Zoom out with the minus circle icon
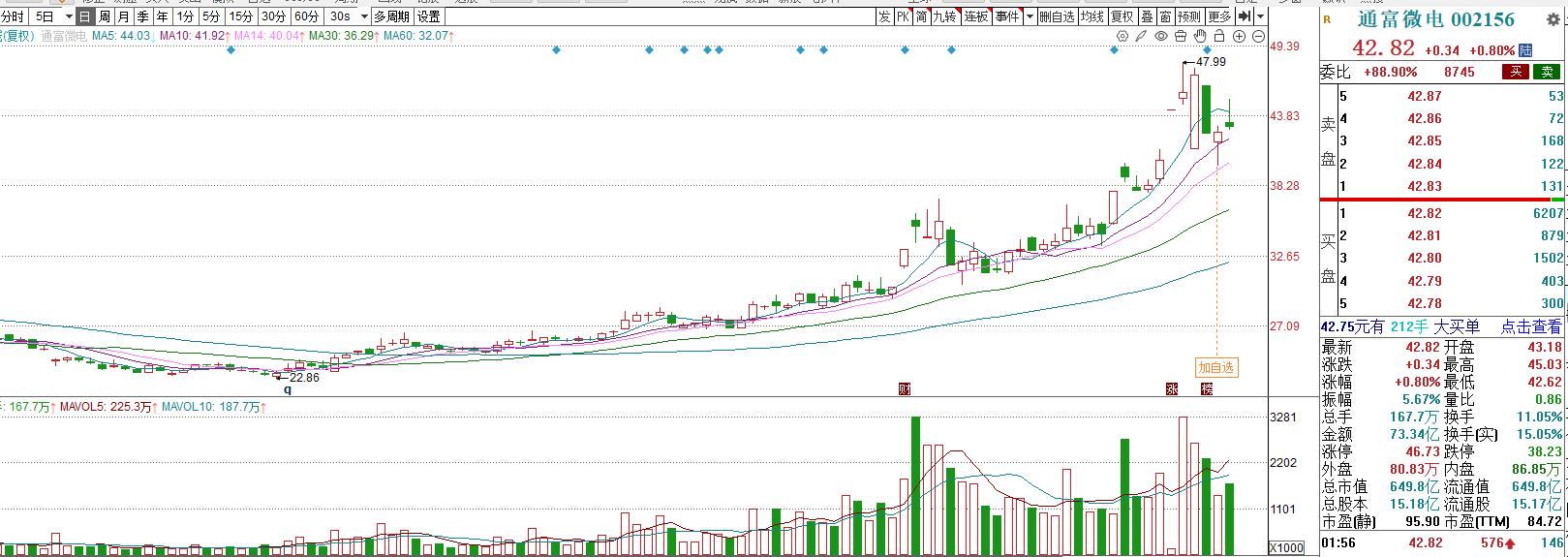 (x=1258, y=36)
